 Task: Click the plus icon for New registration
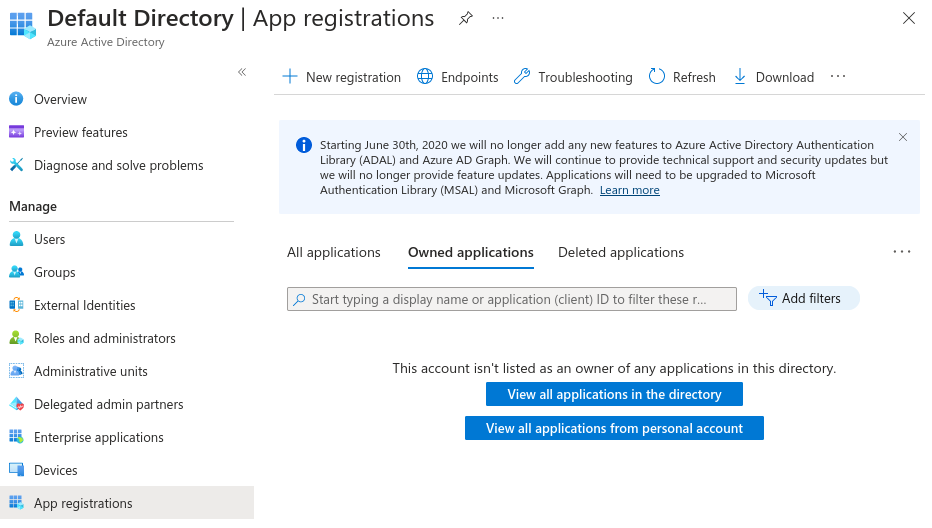click(x=289, y=77)
